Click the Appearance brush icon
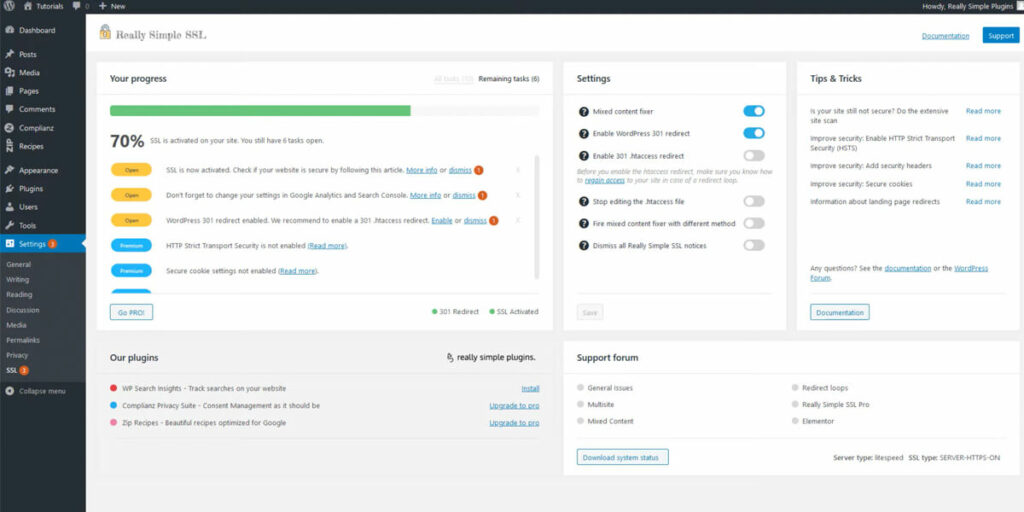 pos(10,170)
